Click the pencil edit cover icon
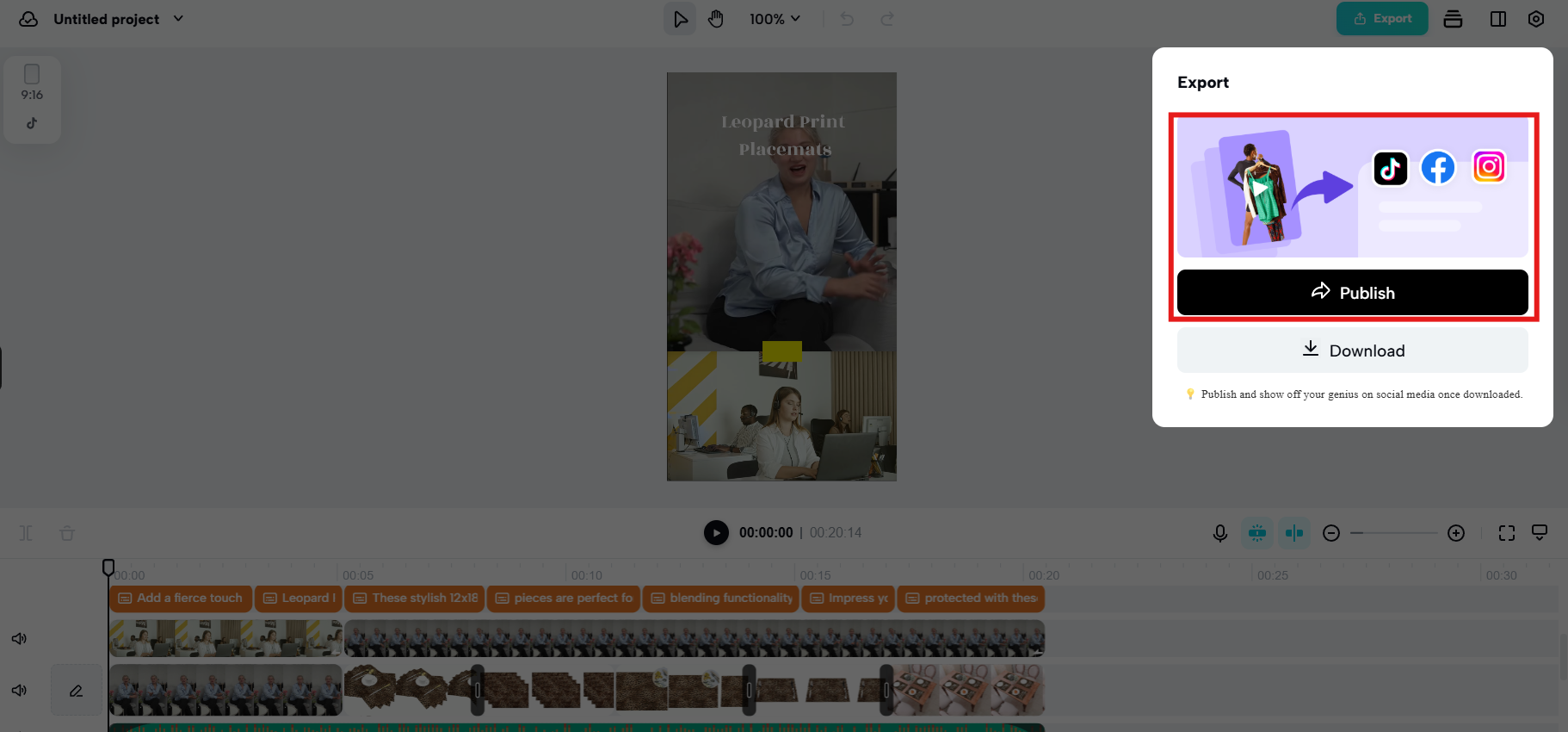 point(77,690)
